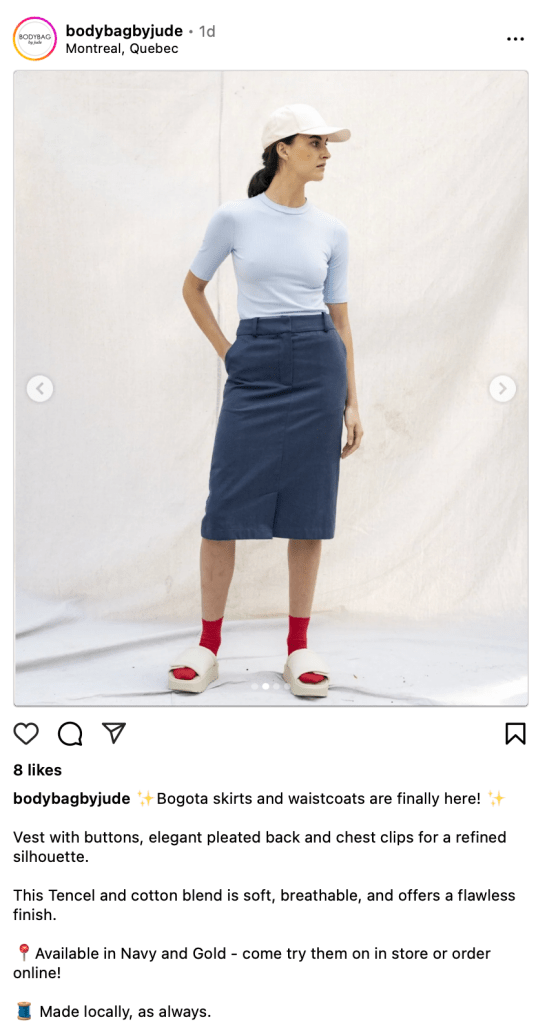Open bodybagbyjude profile picture story
This screenshot has width=536, height=1024.
(x=35, y=39)
